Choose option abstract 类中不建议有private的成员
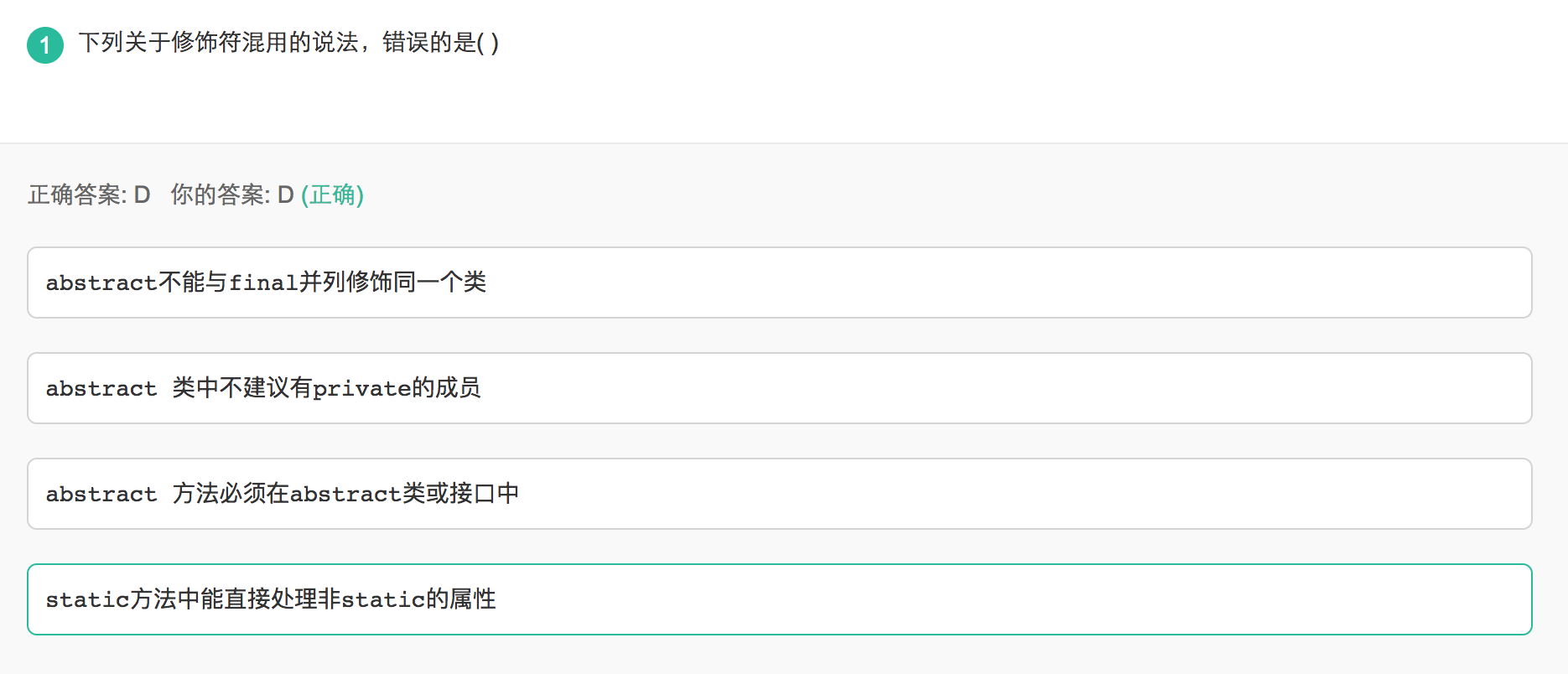Screen dimensions: 1568x674 pos(778,388)
